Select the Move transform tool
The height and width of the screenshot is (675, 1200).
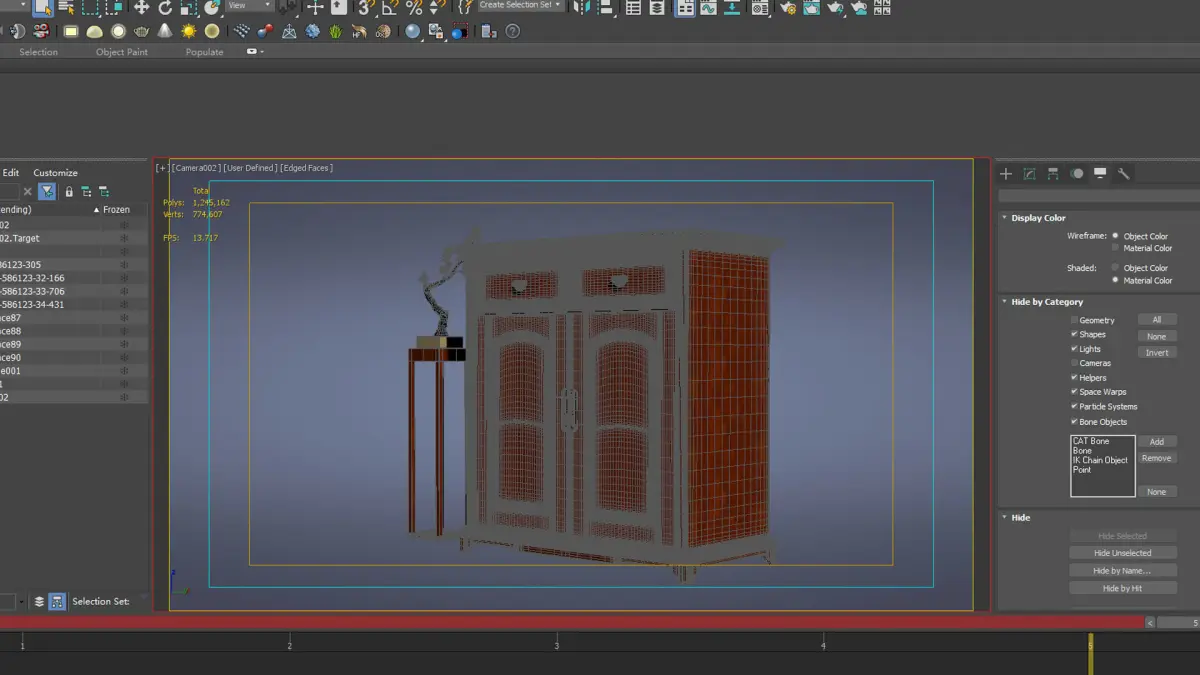pyautogui.click(x=141, y=8)
